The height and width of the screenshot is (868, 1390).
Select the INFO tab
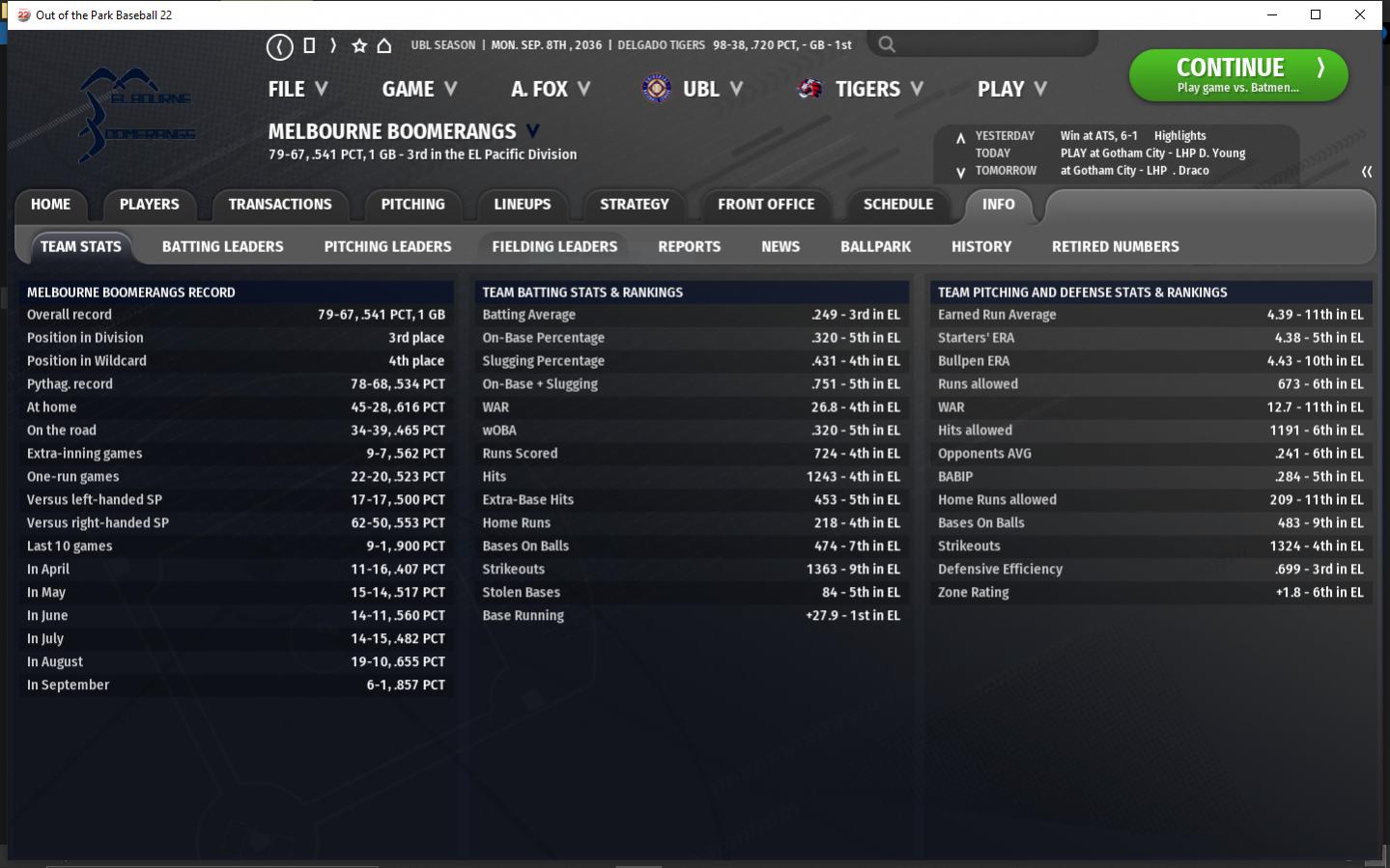999,205
